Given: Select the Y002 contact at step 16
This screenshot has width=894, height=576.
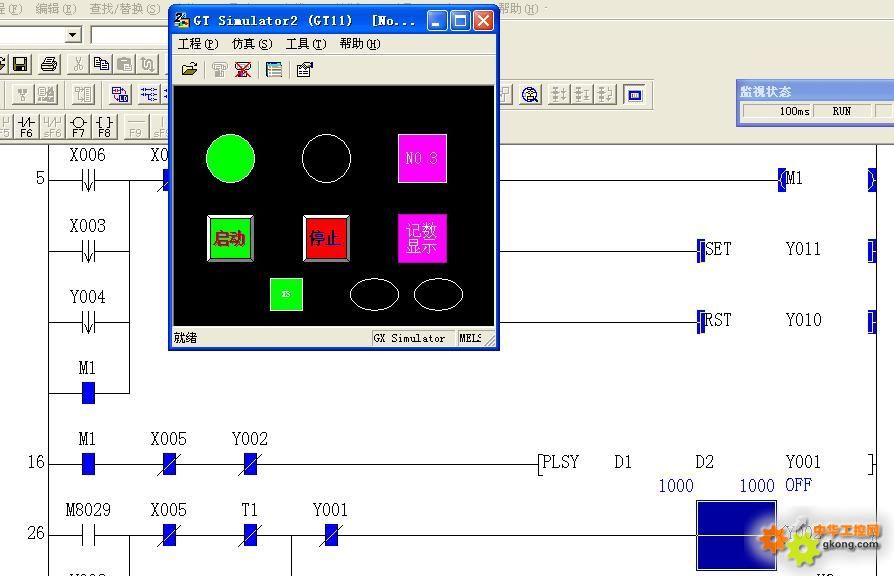Looking at the screenshot, I should tap(250, 464).
